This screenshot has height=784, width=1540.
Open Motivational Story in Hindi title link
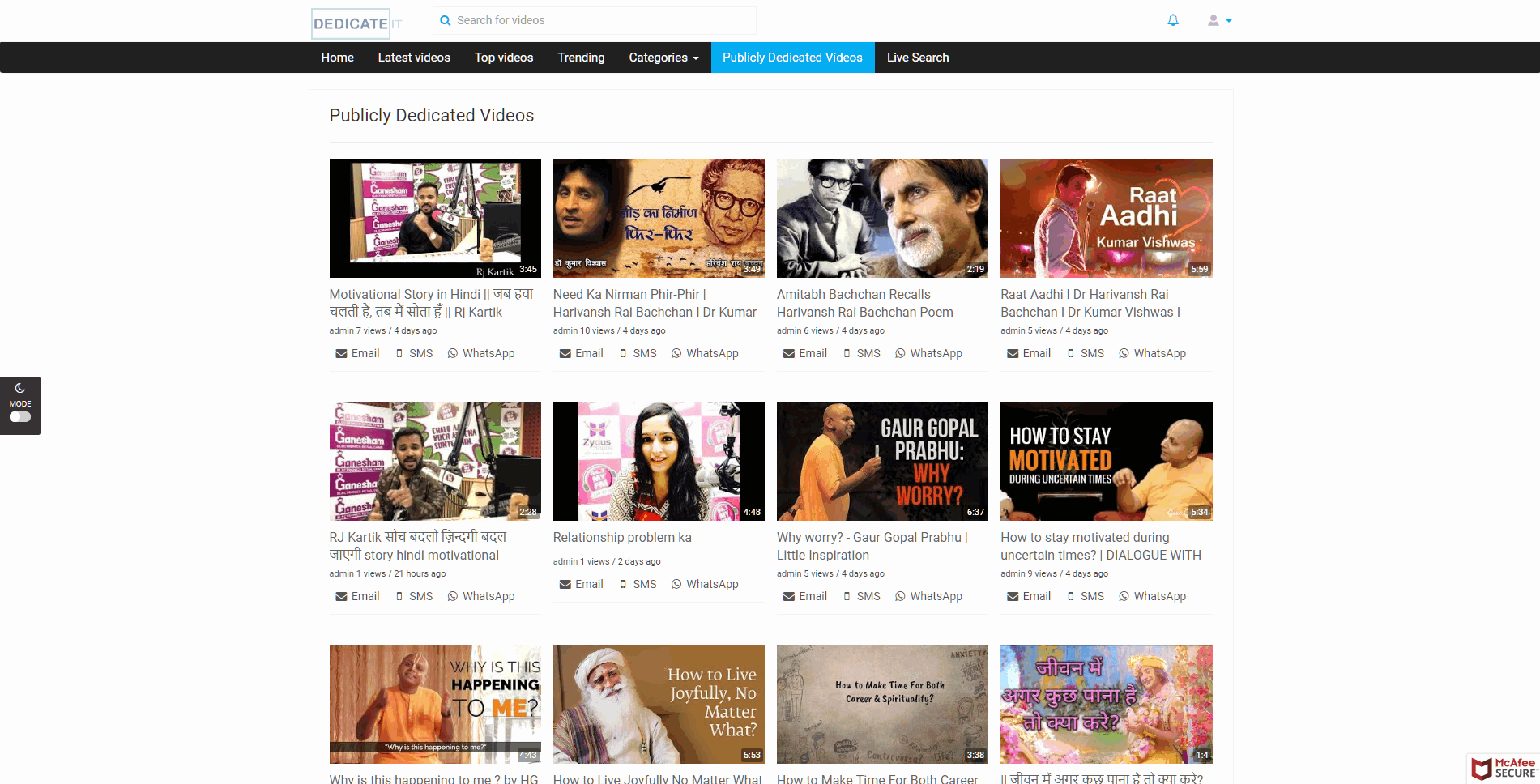431,303
